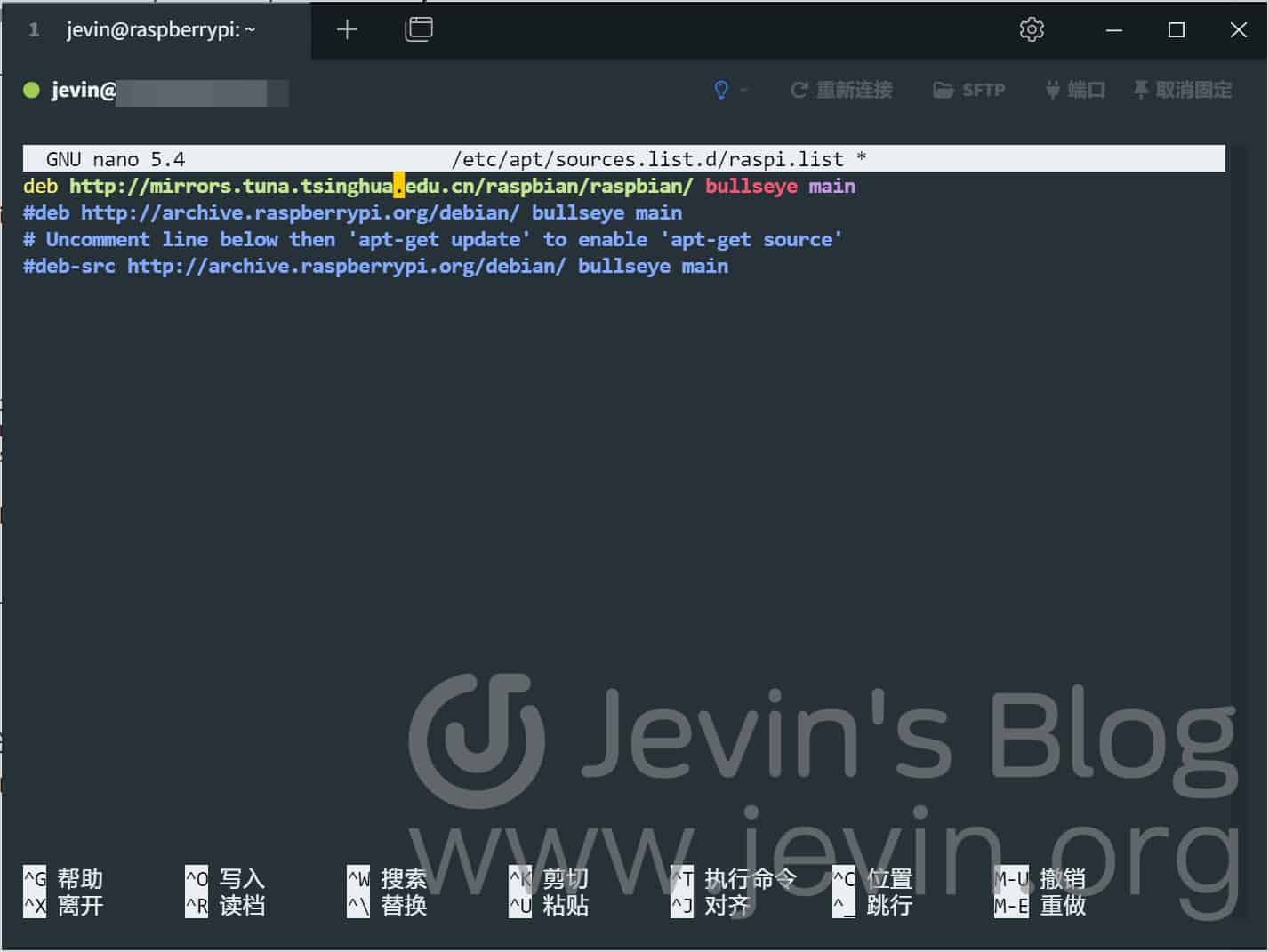Image resolution: width=1269 pixels, height=952 pixels.
Task: Open a new tab with plus icon
Action: pos(347,30)
